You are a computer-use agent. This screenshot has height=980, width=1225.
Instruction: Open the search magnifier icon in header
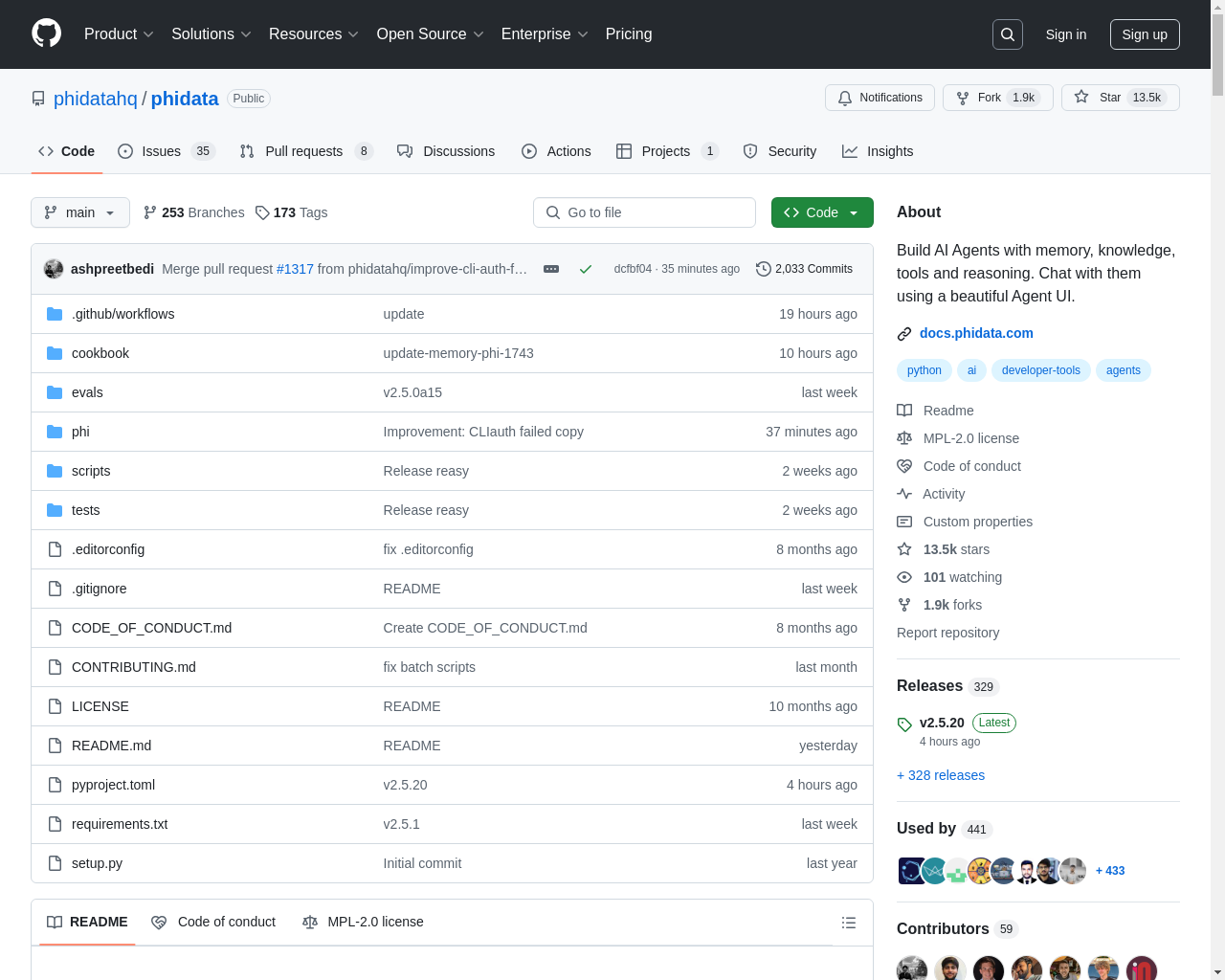click(1008, 34)
